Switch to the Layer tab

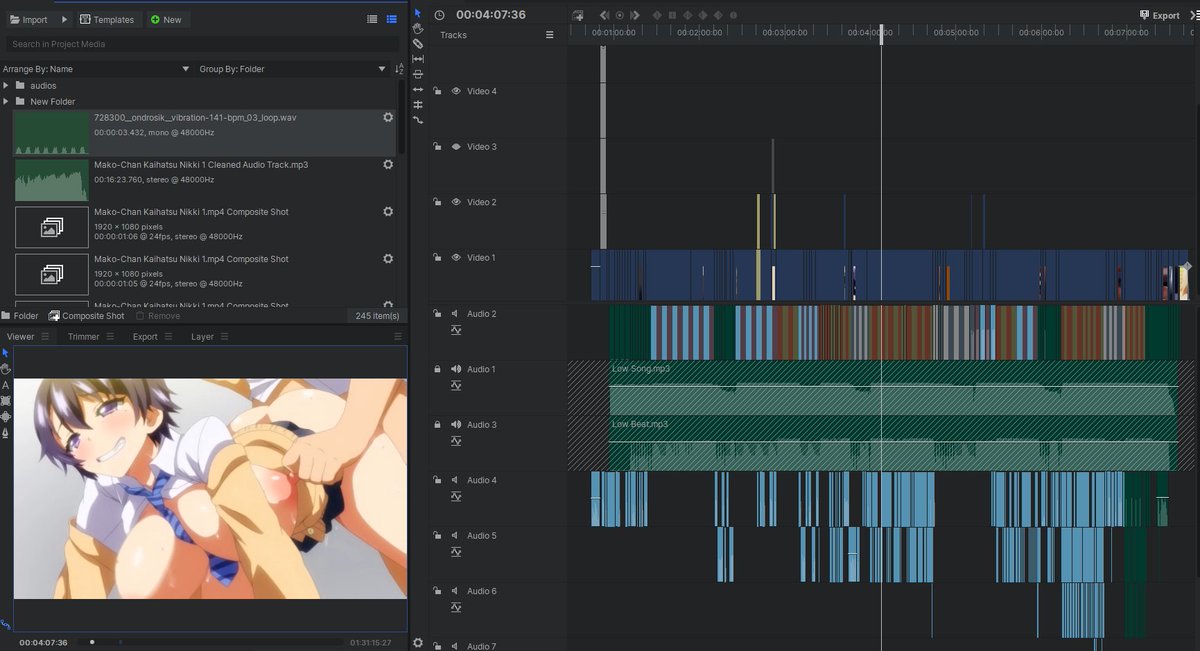coord(203,337)
